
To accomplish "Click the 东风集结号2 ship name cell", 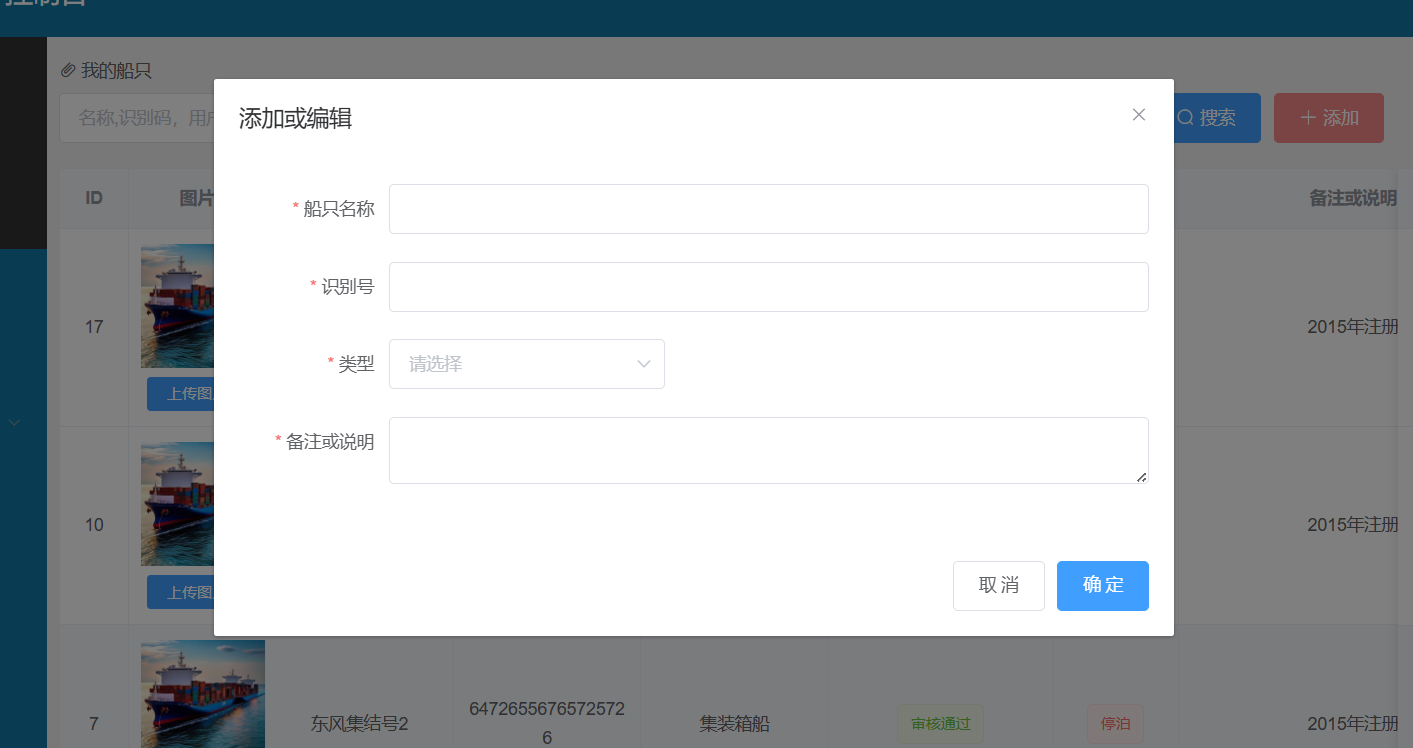I will [x=359, y=724].
